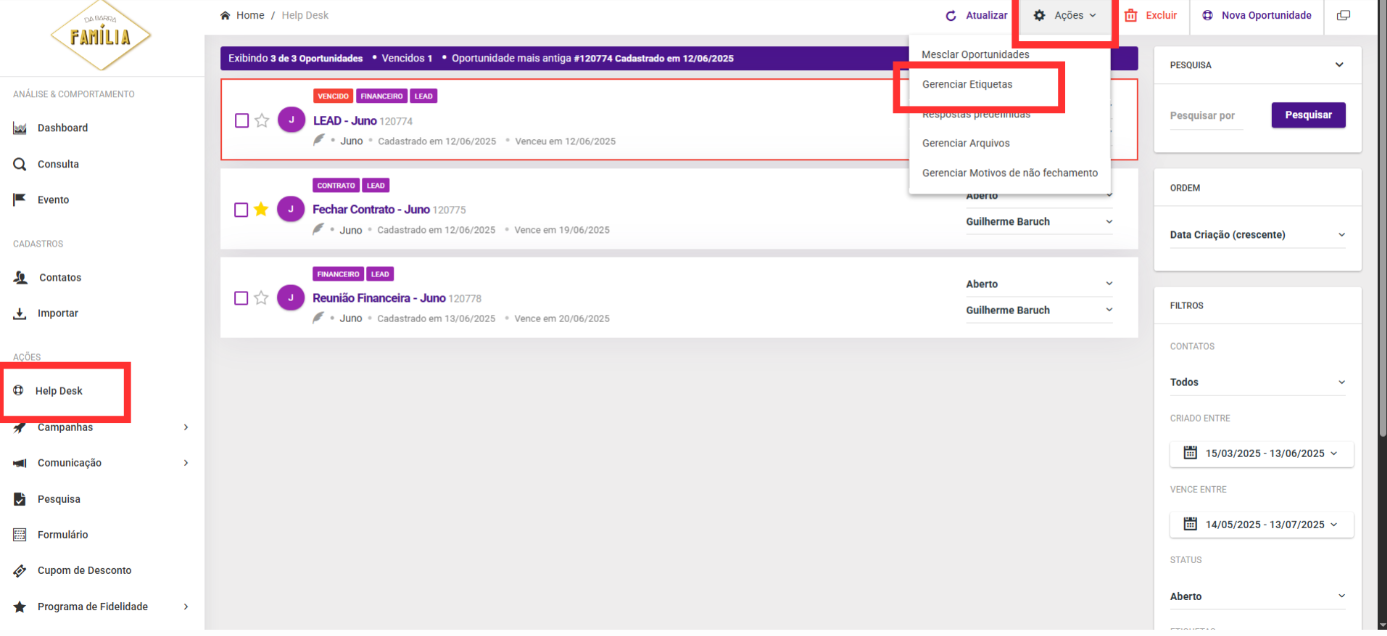Expand the Campanhas submenu in sidebar

tap(185, 427)
